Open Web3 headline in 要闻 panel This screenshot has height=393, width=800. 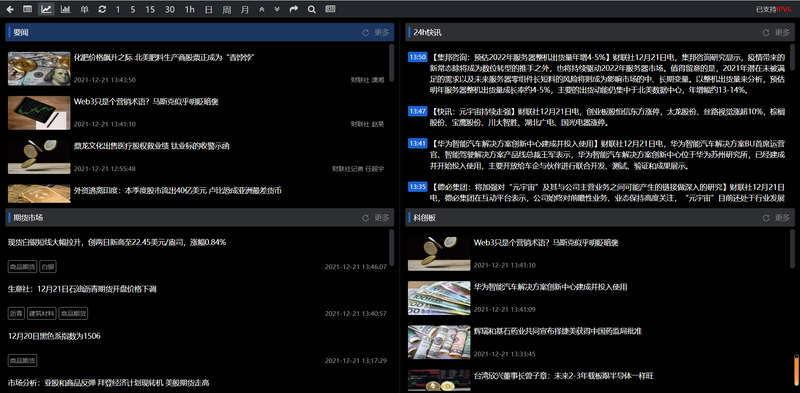coord(146,102)
